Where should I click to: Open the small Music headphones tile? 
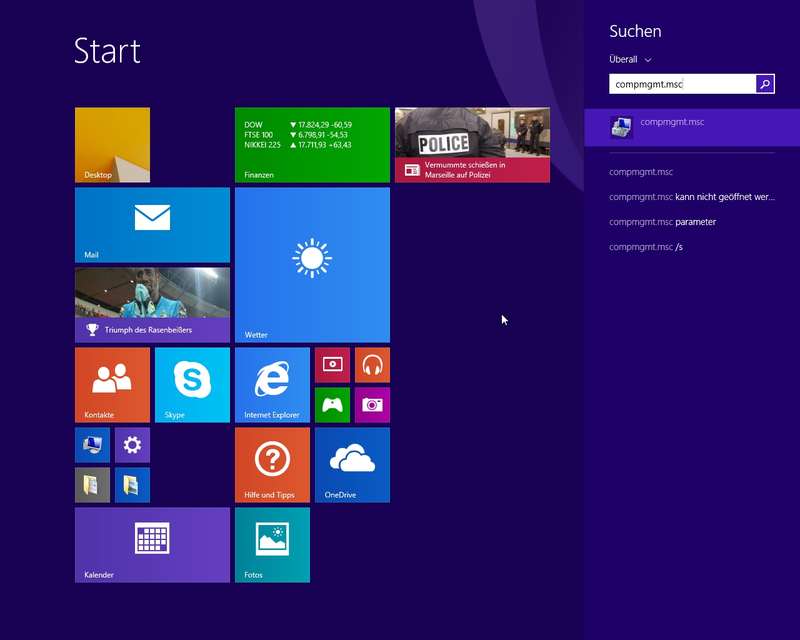(372, 365)
